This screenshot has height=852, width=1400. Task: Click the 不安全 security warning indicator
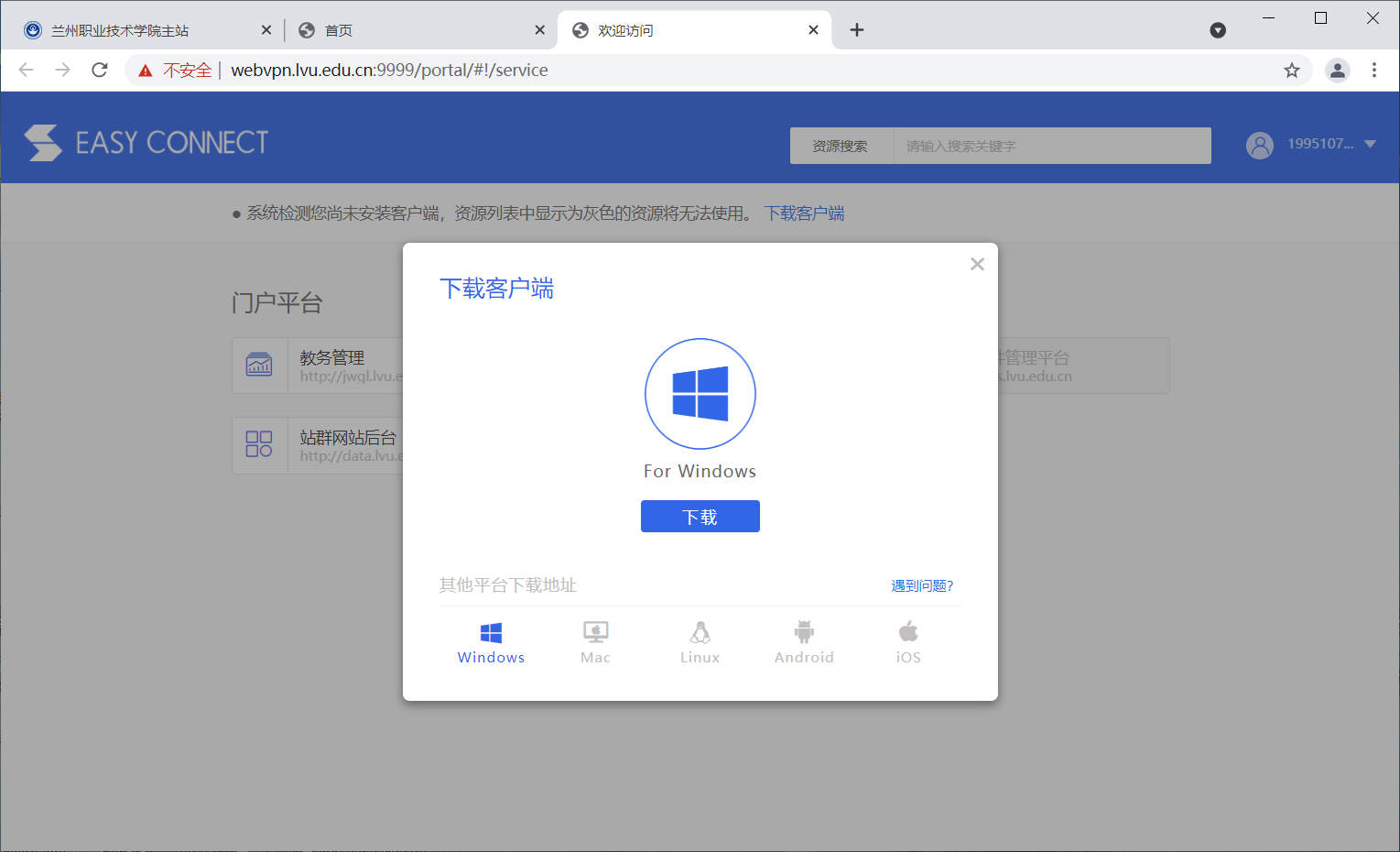pyautogui.click(x=175, y=71)
